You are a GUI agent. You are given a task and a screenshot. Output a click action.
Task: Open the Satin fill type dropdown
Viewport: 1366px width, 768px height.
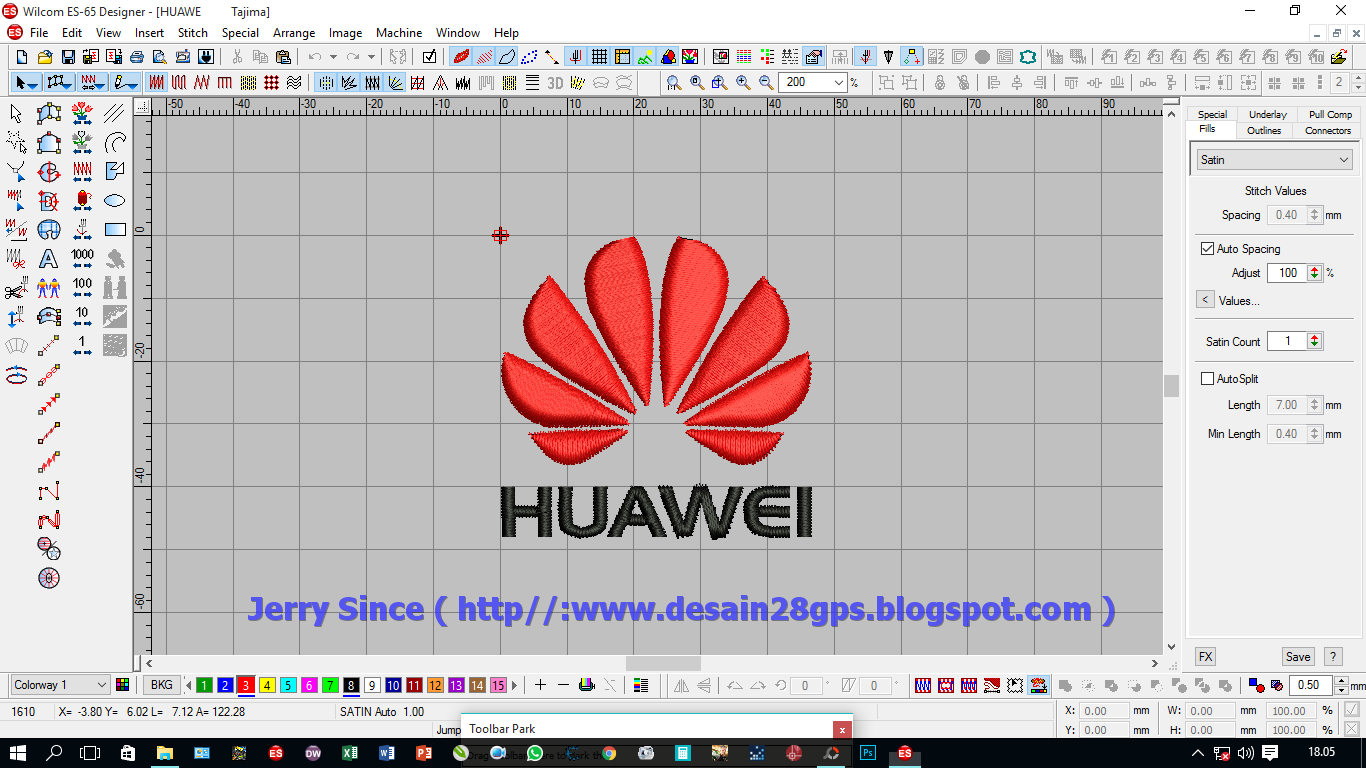point(1275,159)
